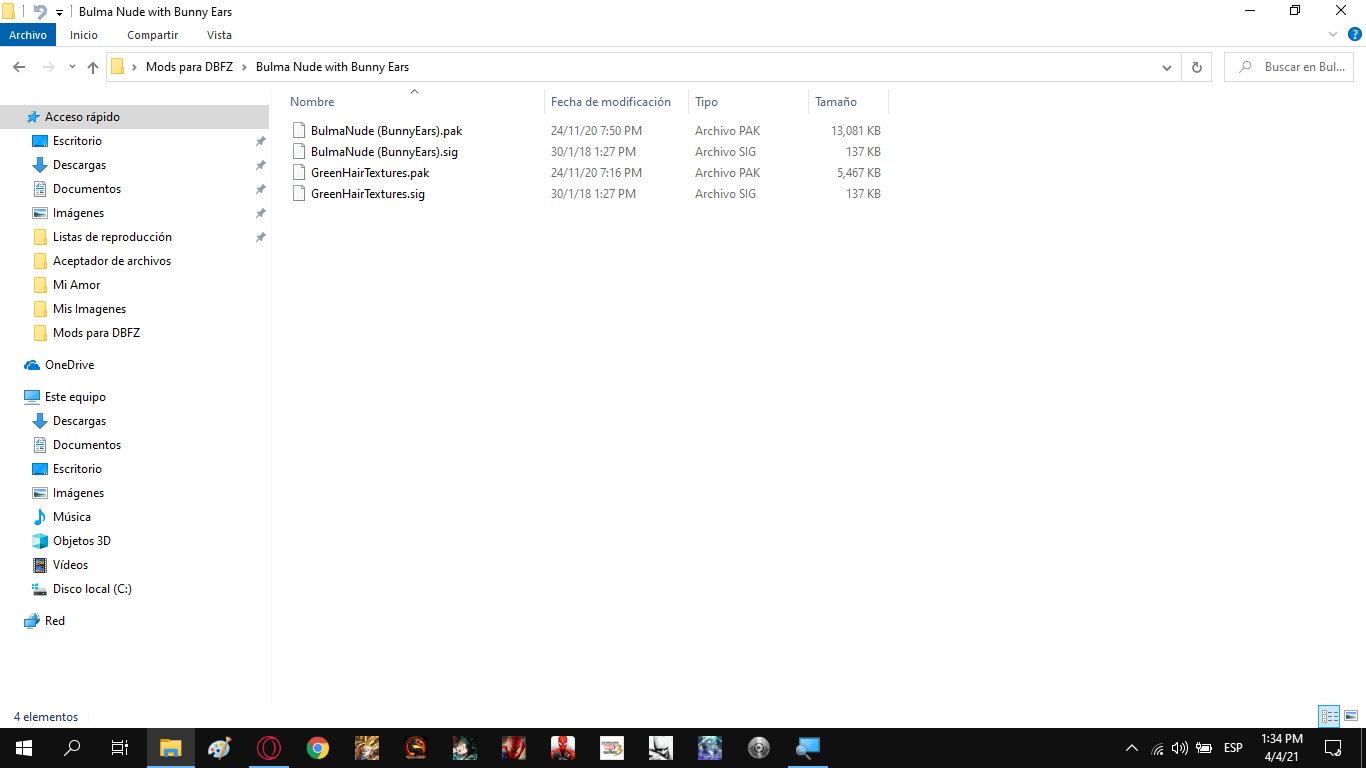Expand the ribbon with the chevron arrow

click(1332, 35)
